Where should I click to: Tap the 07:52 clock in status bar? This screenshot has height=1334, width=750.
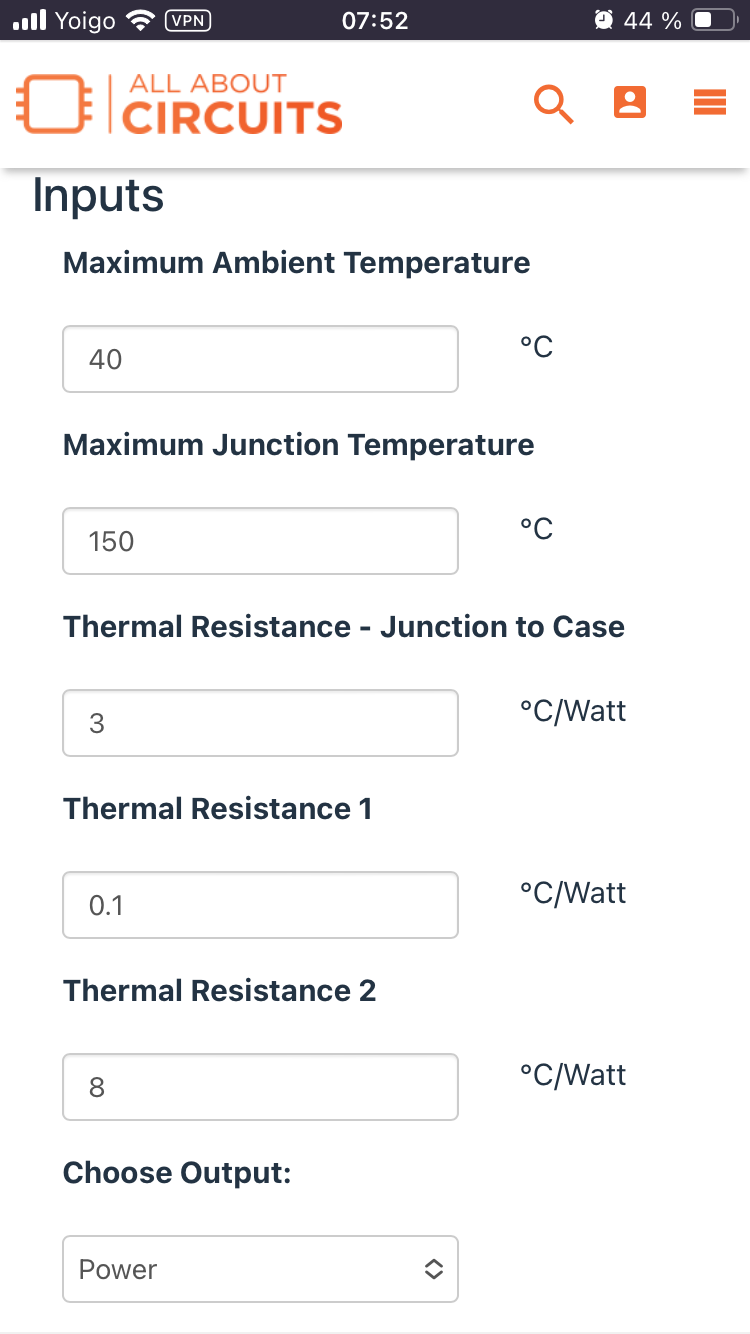click(375, 20)
